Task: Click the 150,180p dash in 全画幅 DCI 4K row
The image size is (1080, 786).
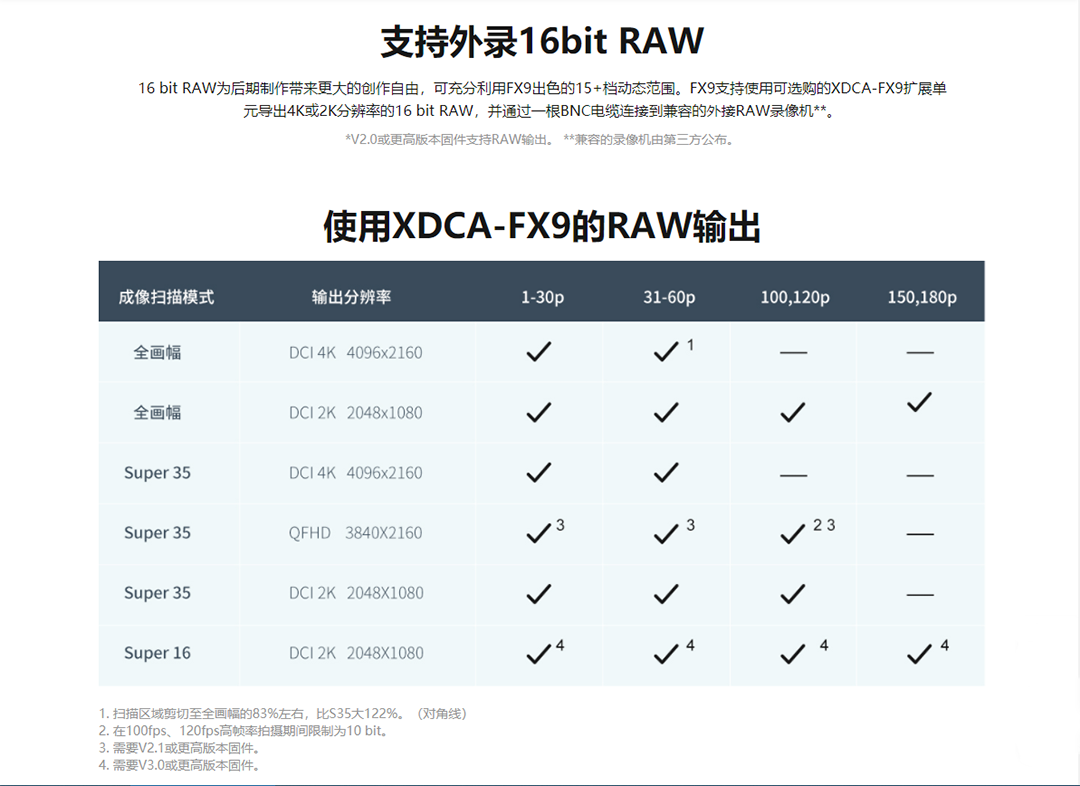Action: coord(920,353)
